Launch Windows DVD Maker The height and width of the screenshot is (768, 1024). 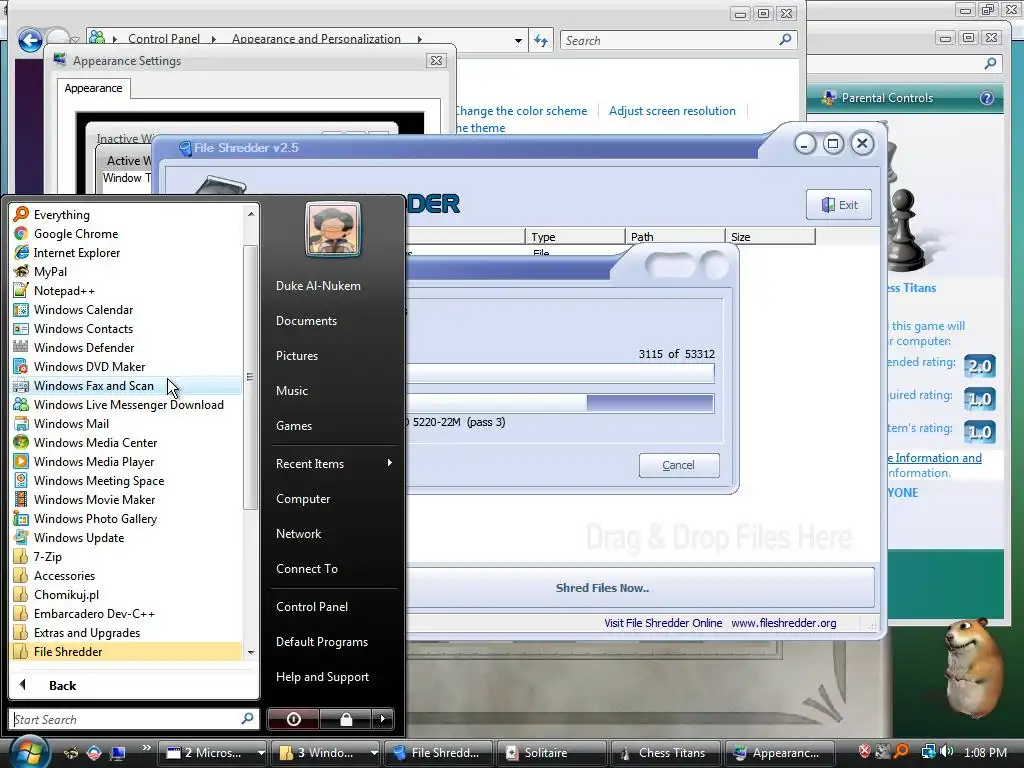(127, 366)
